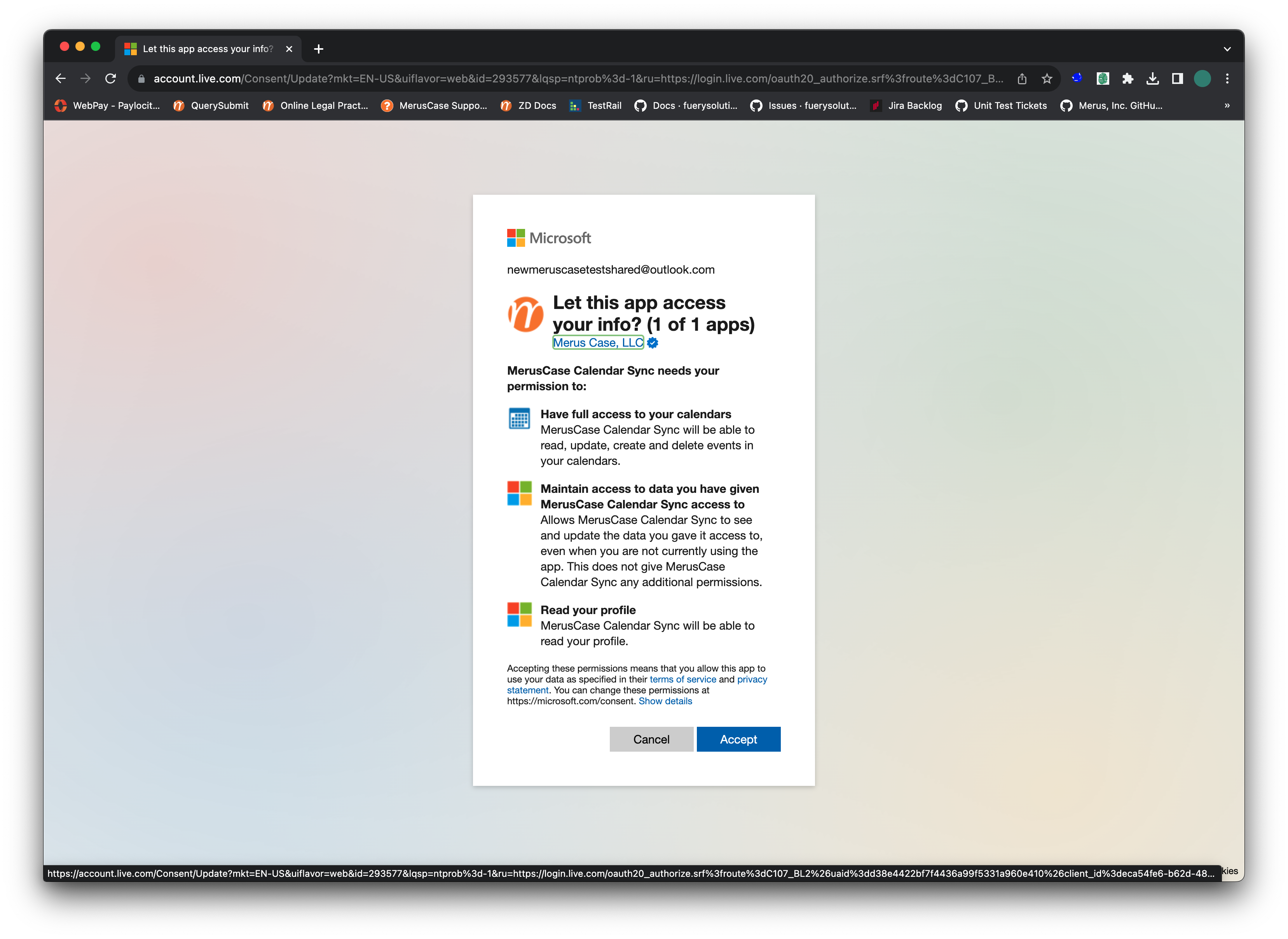Image resolution: width=1288 pixels, height=939 pixels.
Task: Click the 'Read your profile' heading
Action: tap(588, 610)
